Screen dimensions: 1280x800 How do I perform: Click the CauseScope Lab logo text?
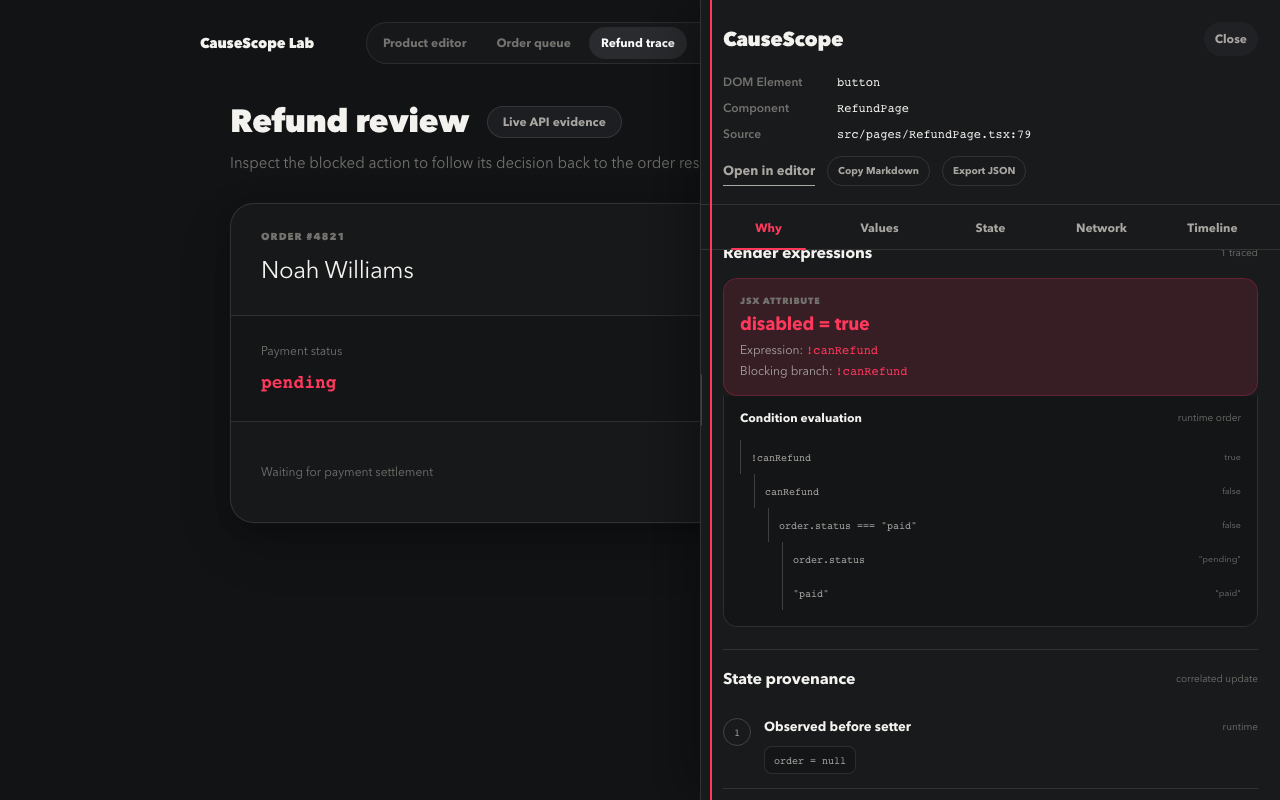pos(257,43)
